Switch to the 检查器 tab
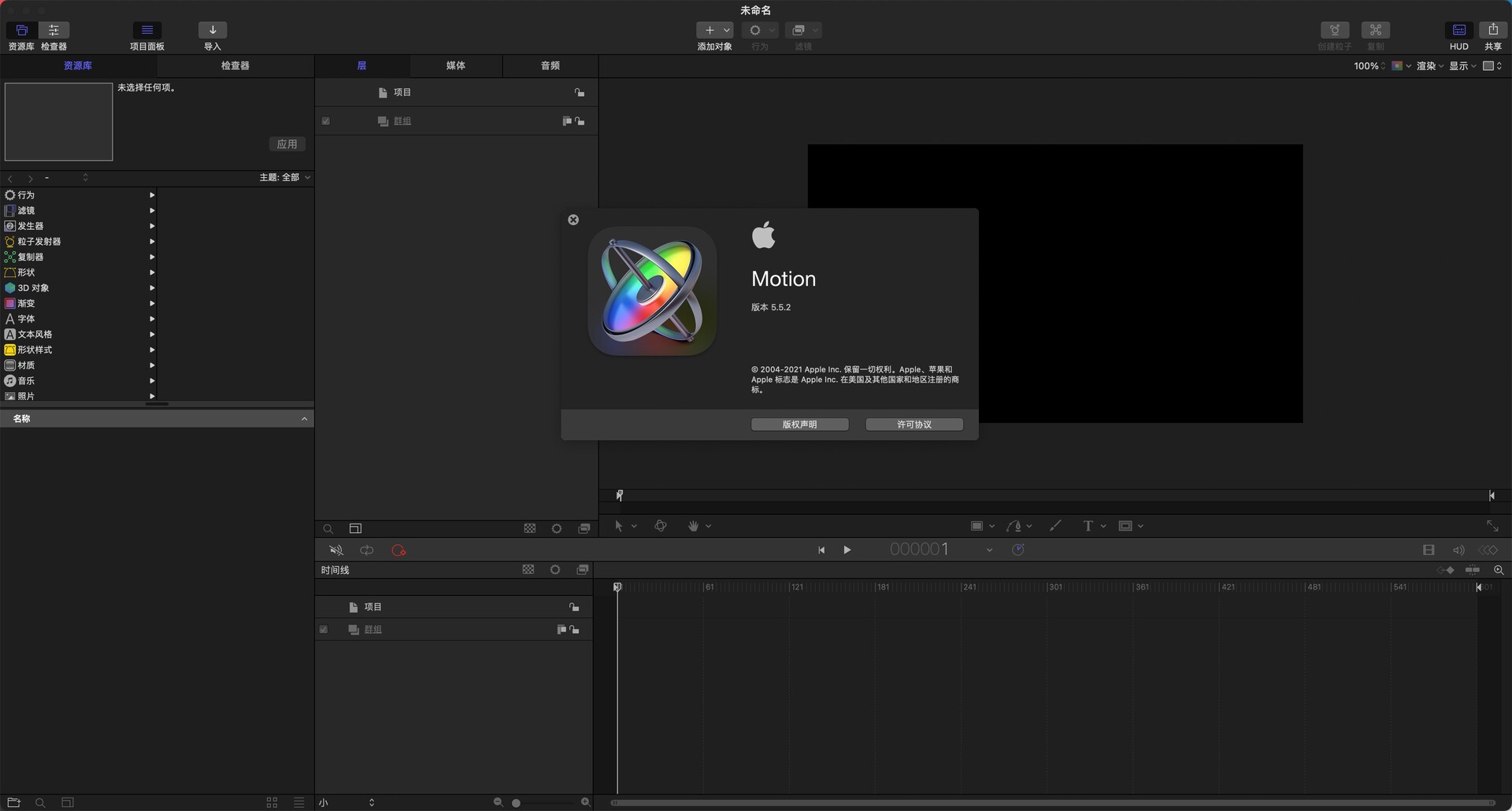The height and width of the screenshot is (811, 1512). (235, 66)
